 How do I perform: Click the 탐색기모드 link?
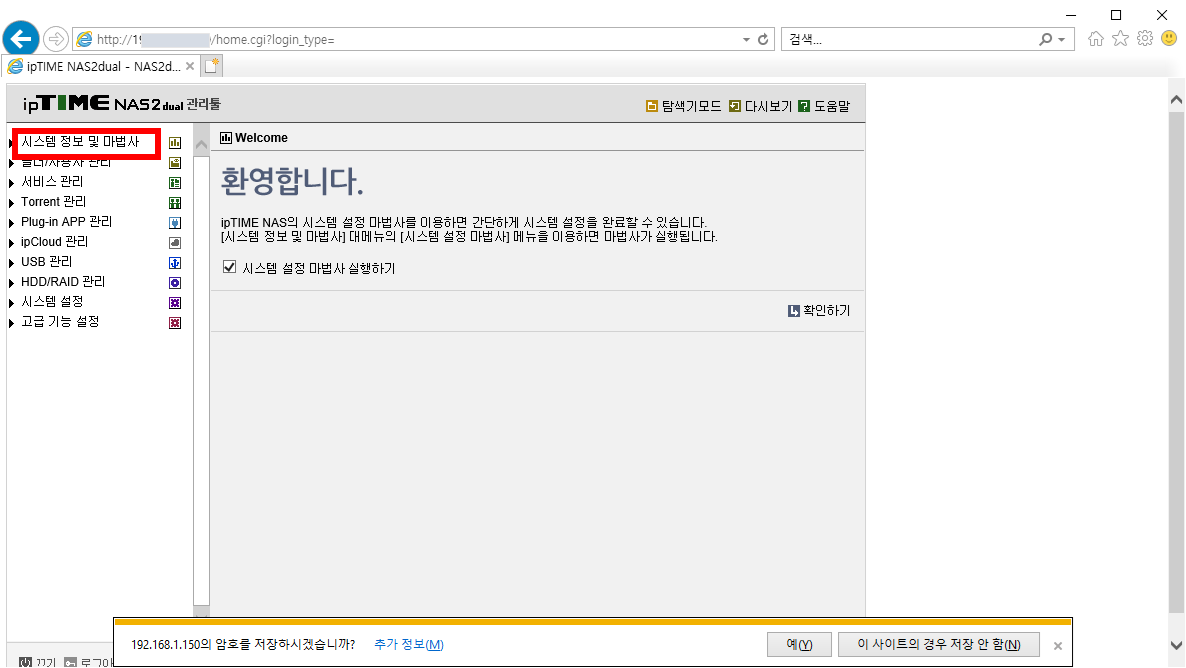[x=683, y=107]
